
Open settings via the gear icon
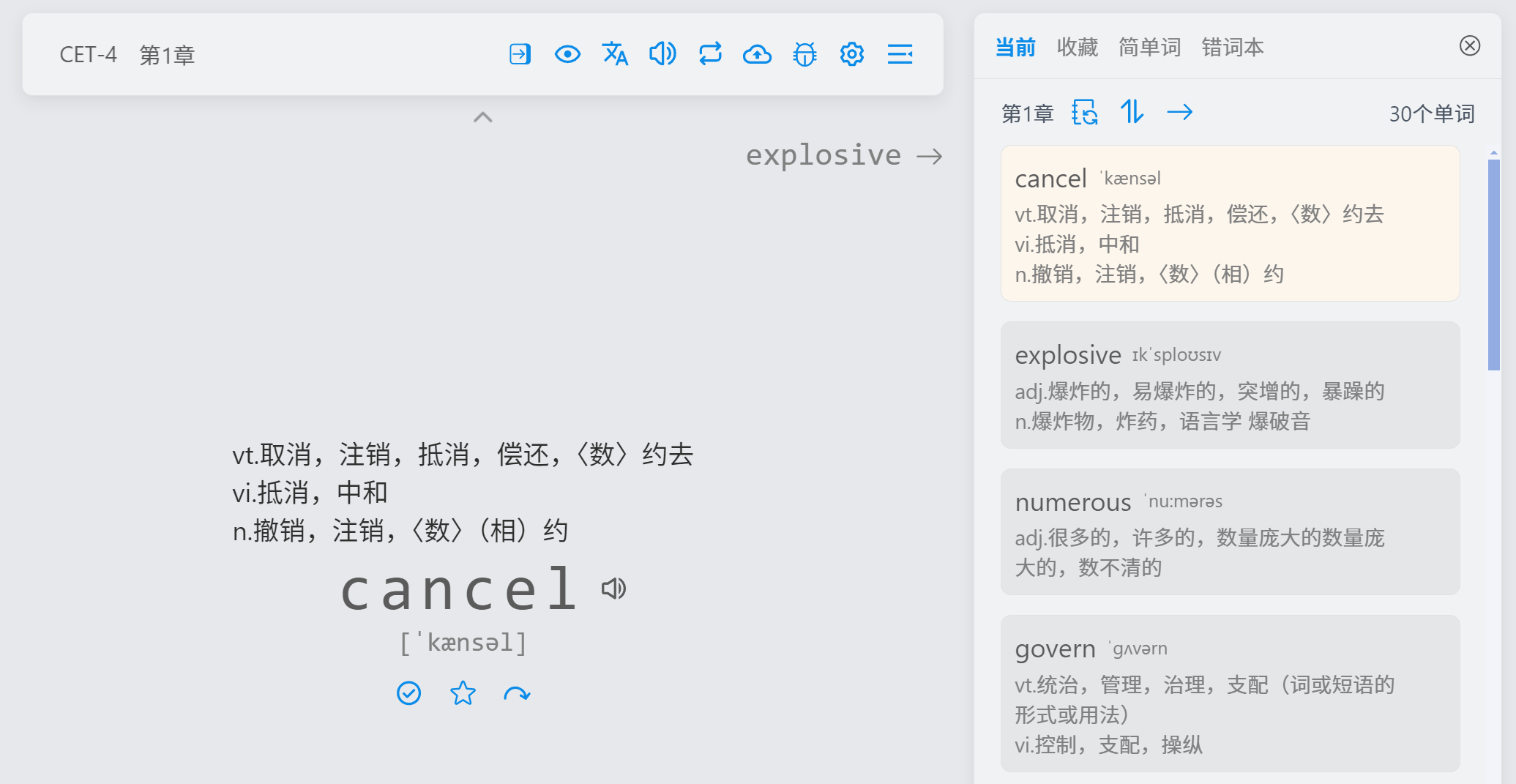pos(851,54)
